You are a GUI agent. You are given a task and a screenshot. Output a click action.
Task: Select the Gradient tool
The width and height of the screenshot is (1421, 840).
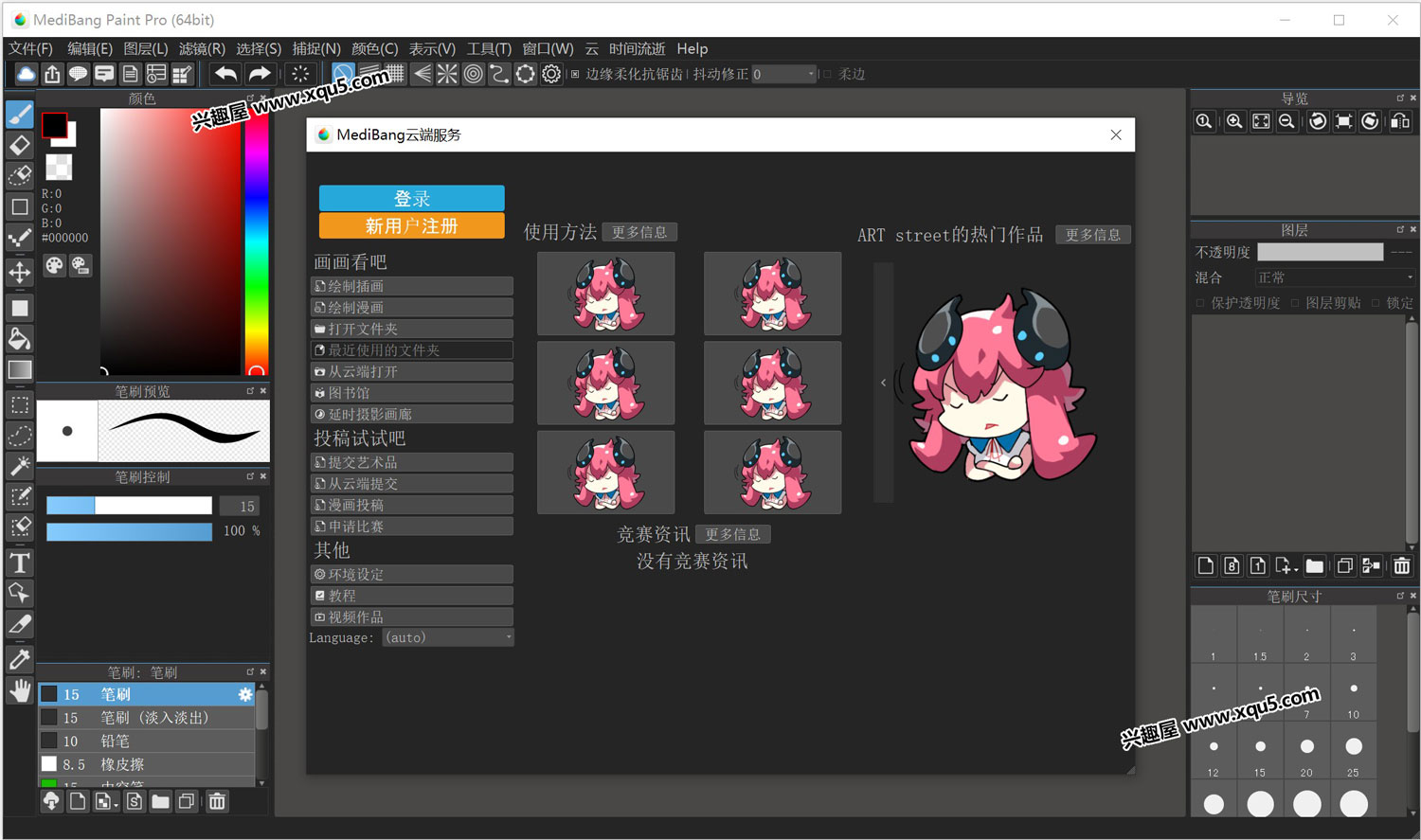[20, 369]
